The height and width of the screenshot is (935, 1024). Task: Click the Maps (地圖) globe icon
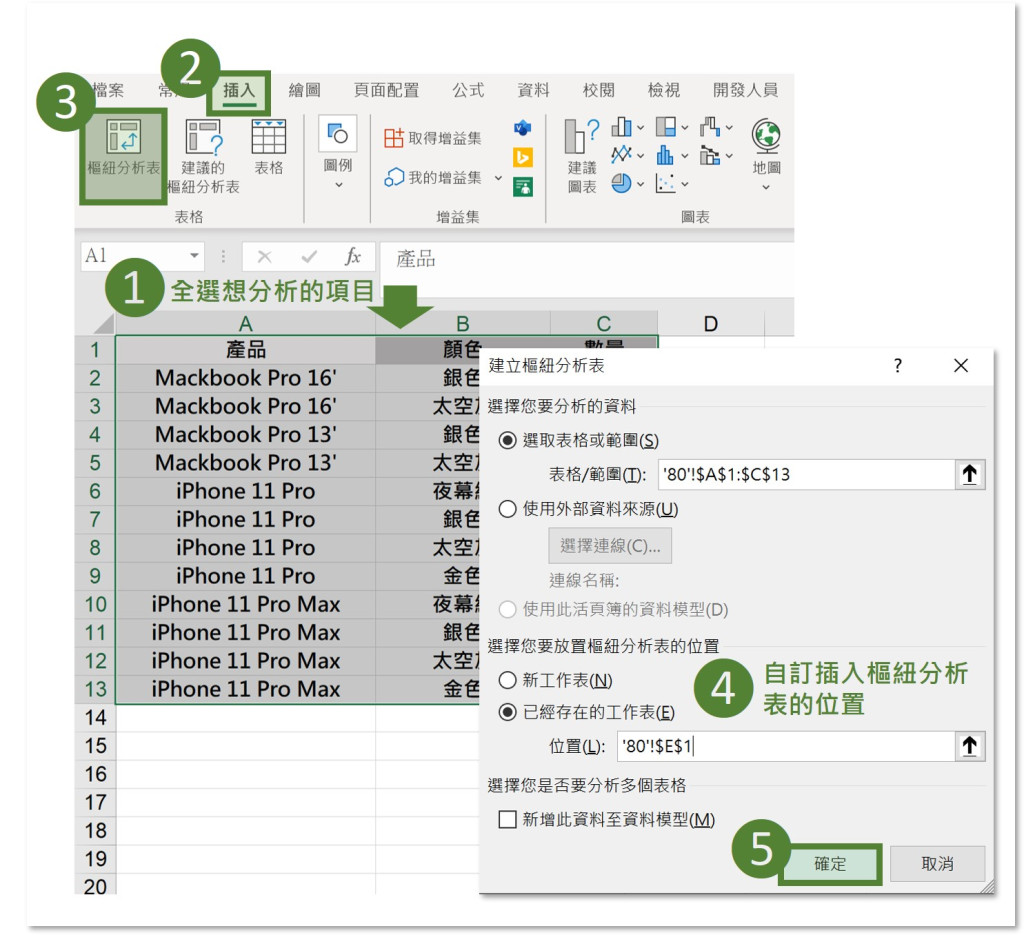(765, 136)
